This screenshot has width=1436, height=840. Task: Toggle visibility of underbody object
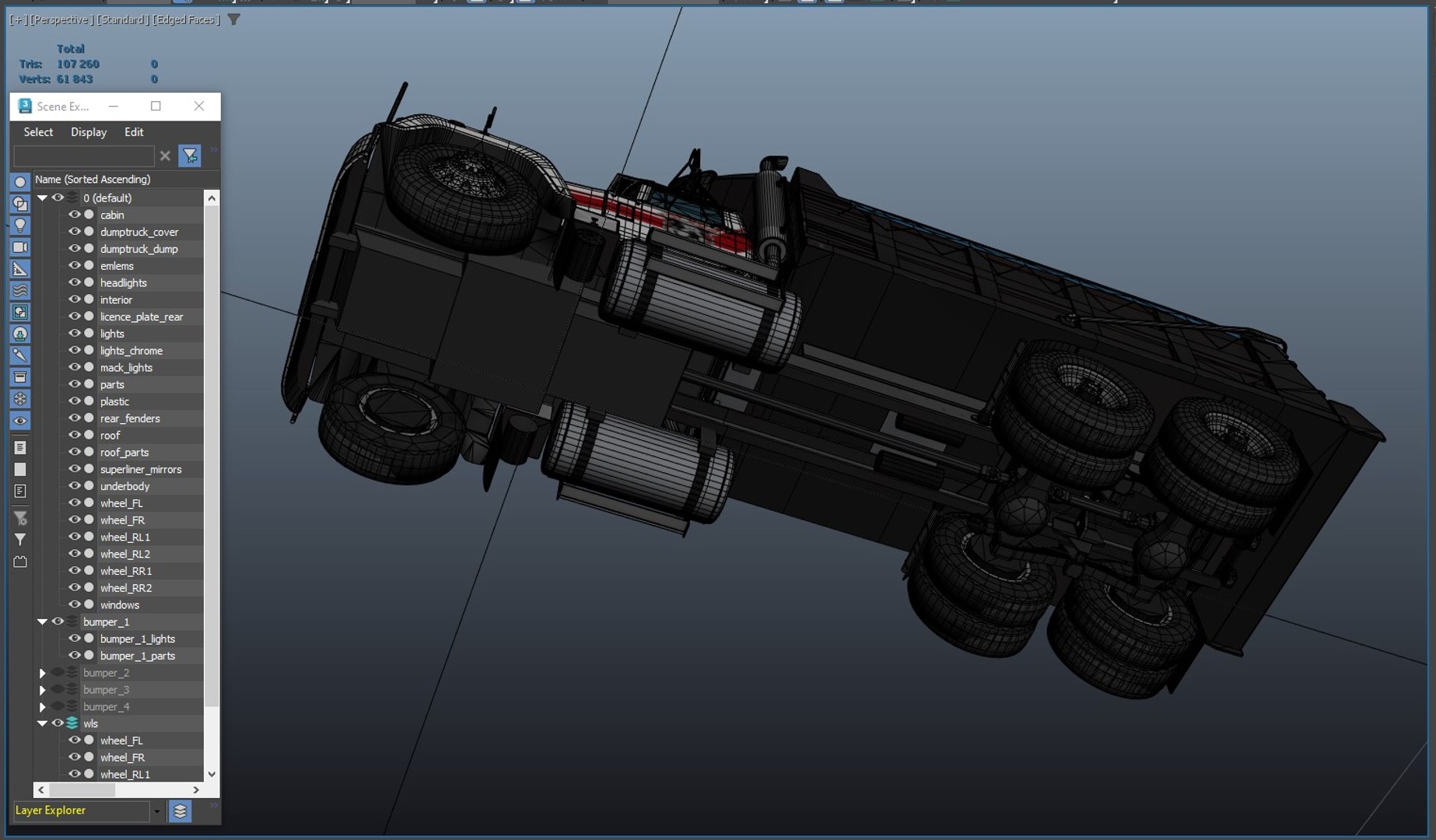coord(75,486)
